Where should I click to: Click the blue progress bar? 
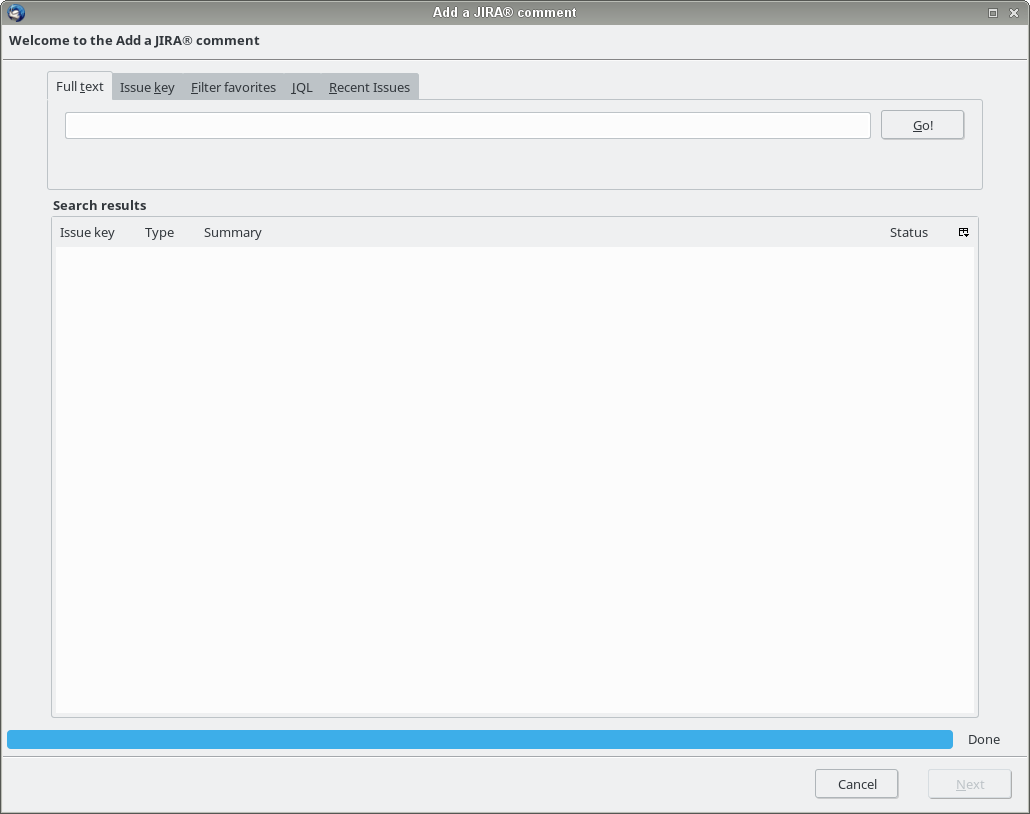480,740
